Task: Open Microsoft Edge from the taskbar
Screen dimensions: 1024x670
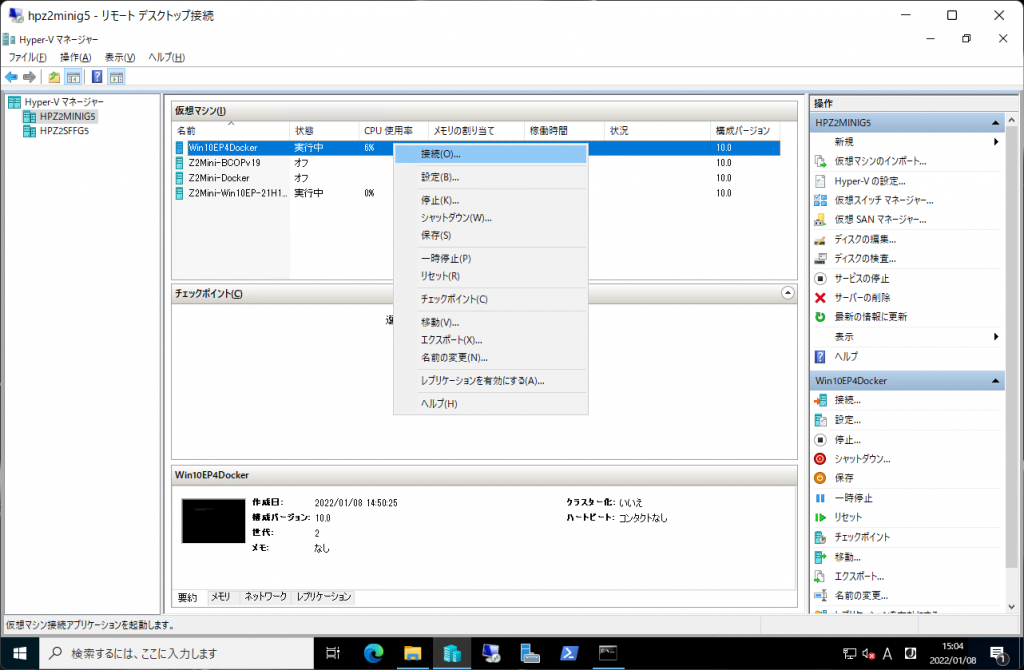Action: (x=374, y=653)
